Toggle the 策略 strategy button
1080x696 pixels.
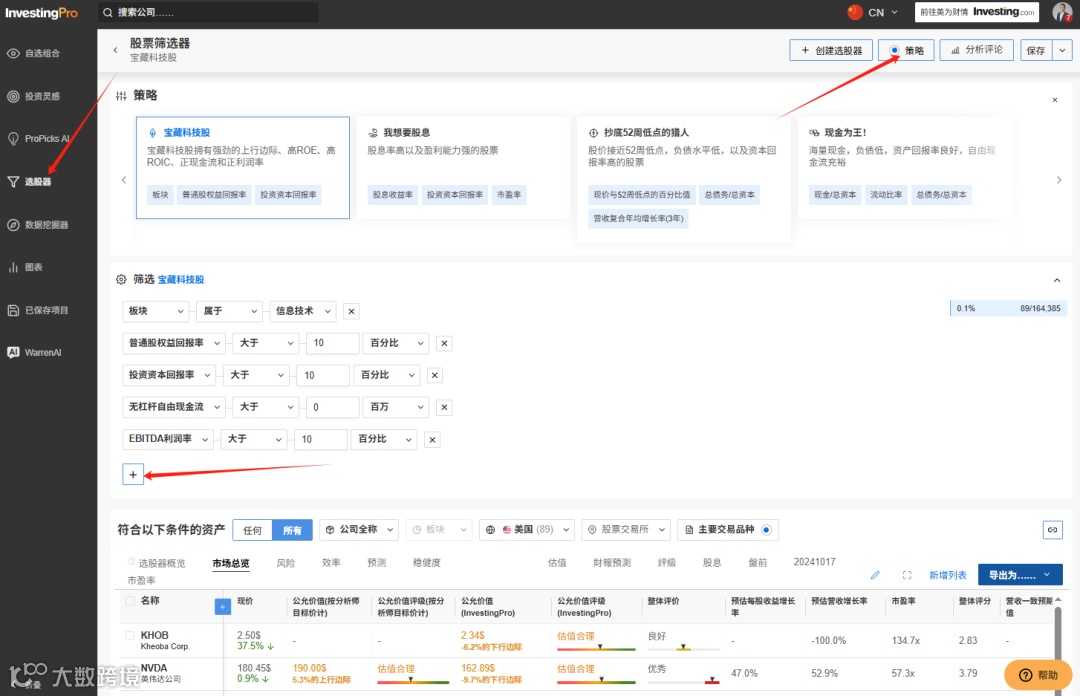click(906, 50)
